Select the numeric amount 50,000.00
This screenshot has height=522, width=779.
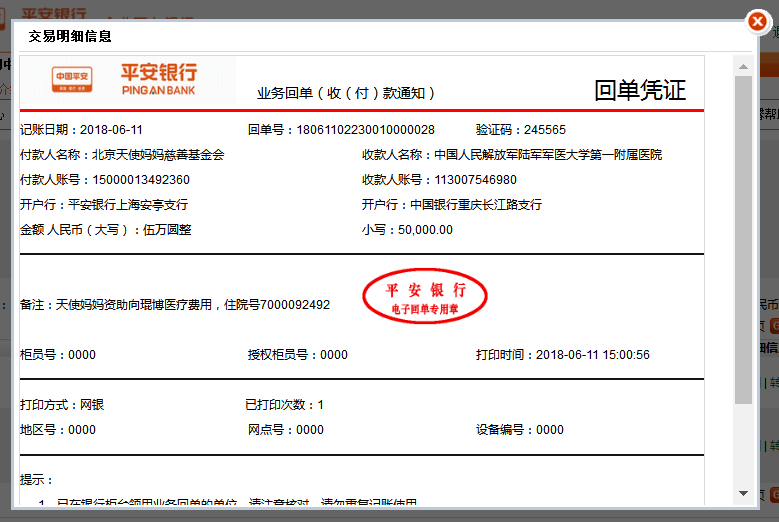coord(425,230)
